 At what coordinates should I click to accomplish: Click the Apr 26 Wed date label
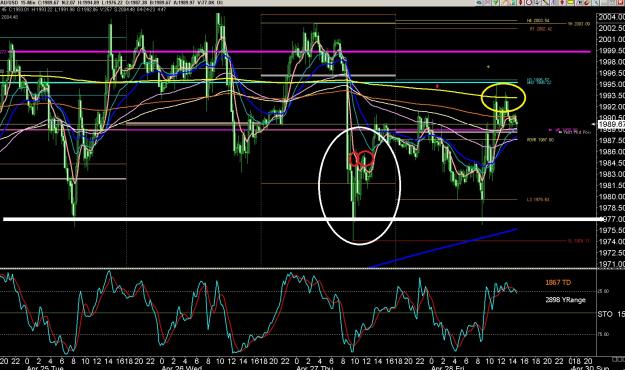[182, 368]
